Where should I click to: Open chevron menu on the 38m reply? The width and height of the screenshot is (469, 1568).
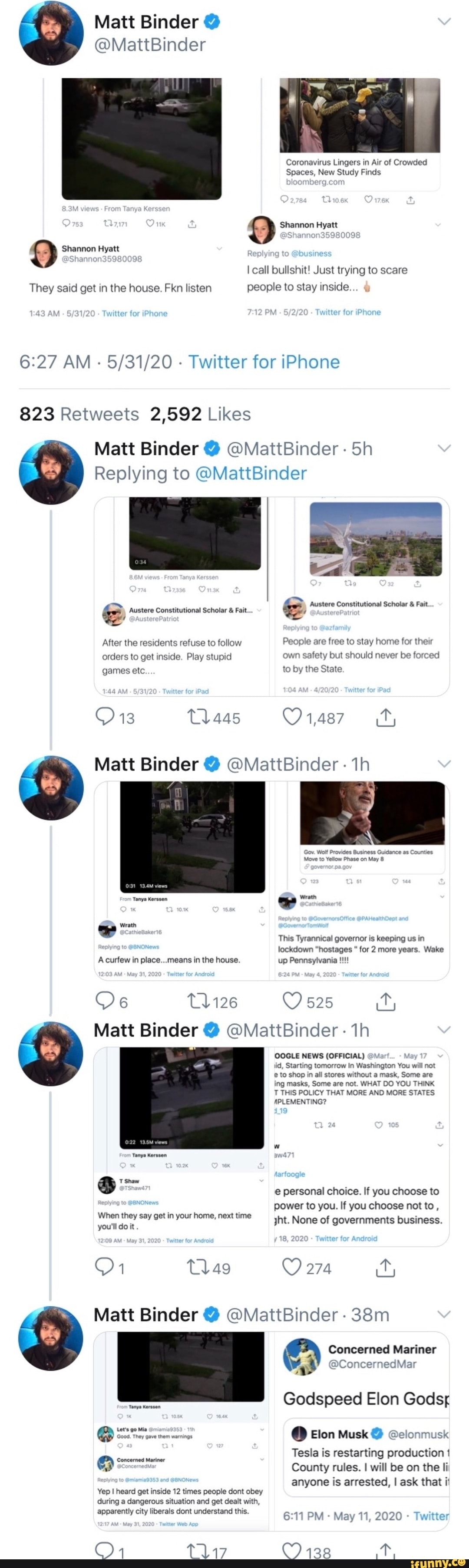click(445, 1314)
